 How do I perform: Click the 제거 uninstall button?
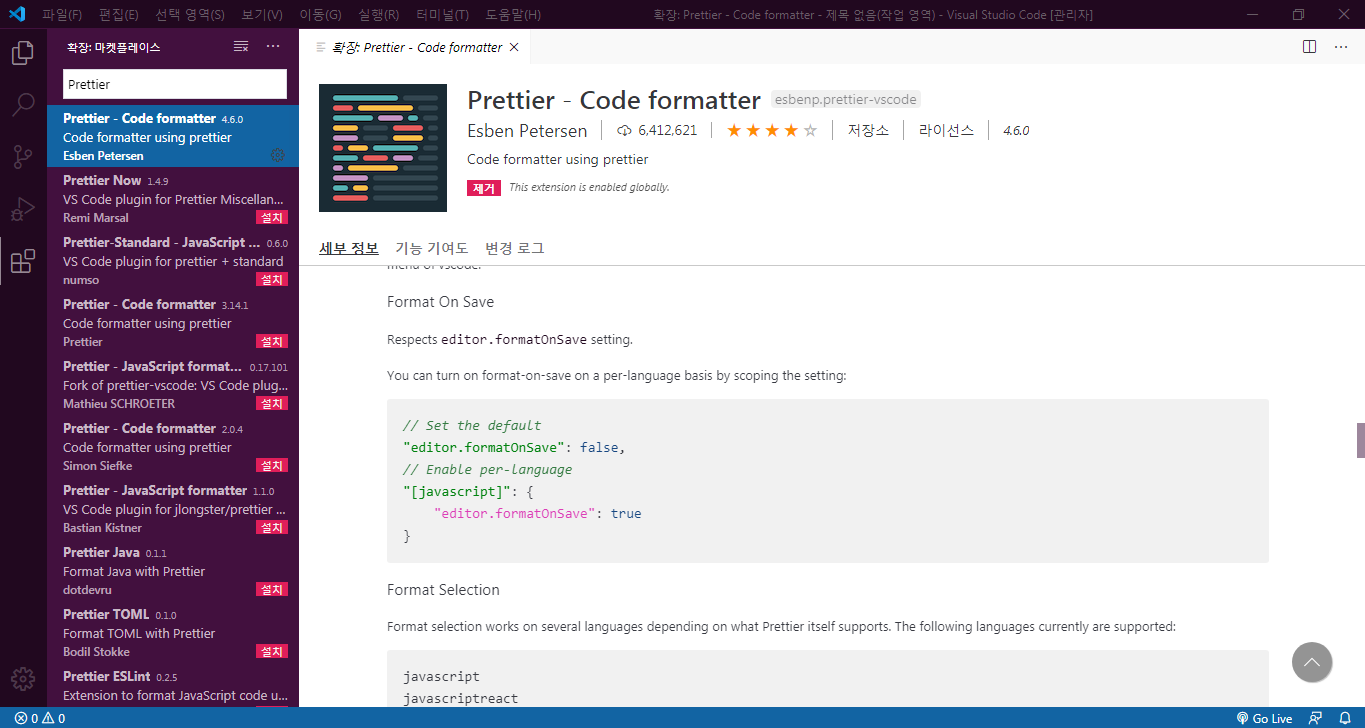point(483,187)
